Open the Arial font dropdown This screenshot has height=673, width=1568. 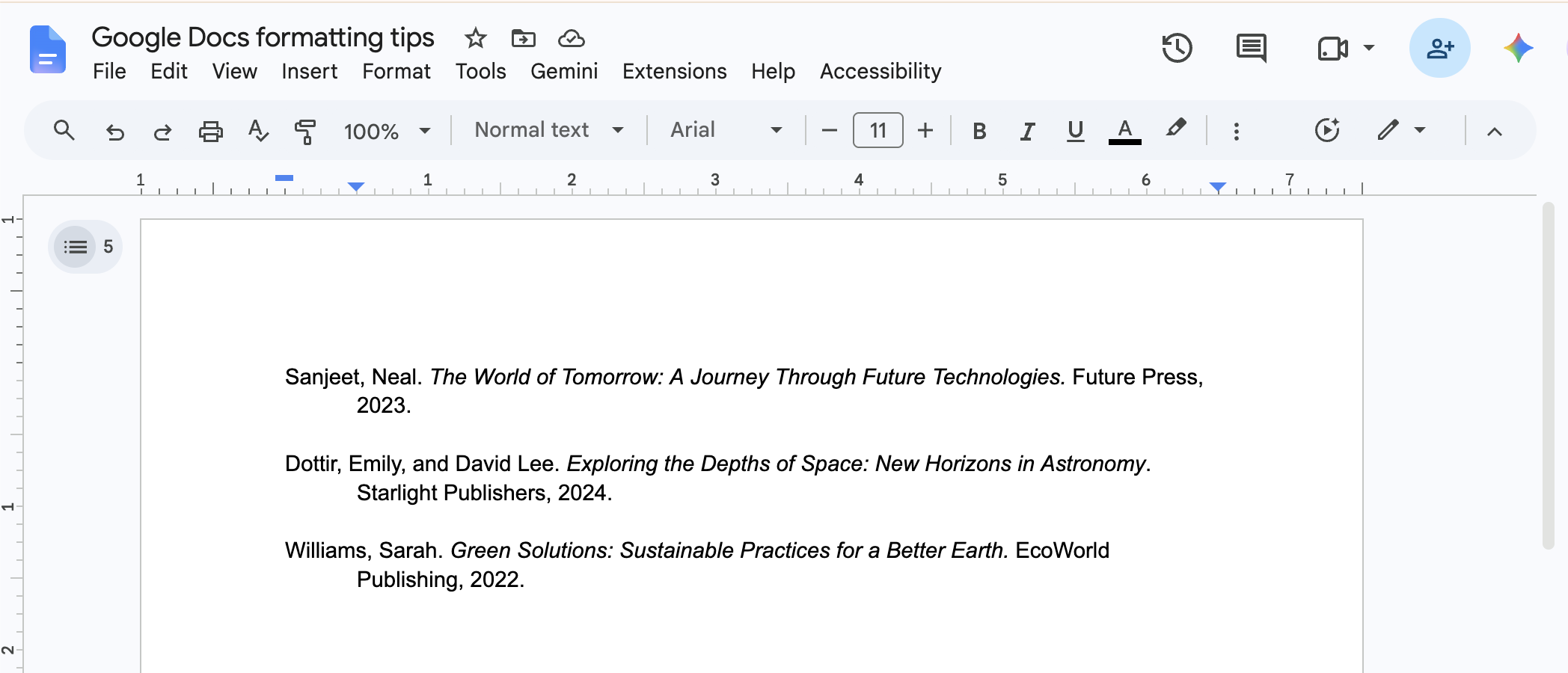click(x=726, y=129)
